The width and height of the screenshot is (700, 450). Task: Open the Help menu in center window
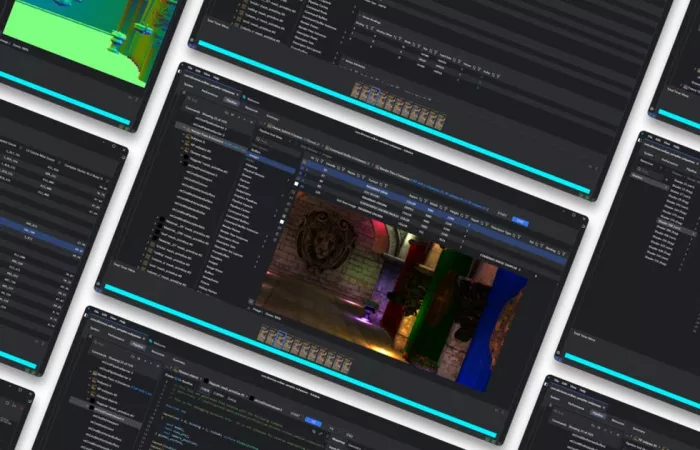(216, 79)
